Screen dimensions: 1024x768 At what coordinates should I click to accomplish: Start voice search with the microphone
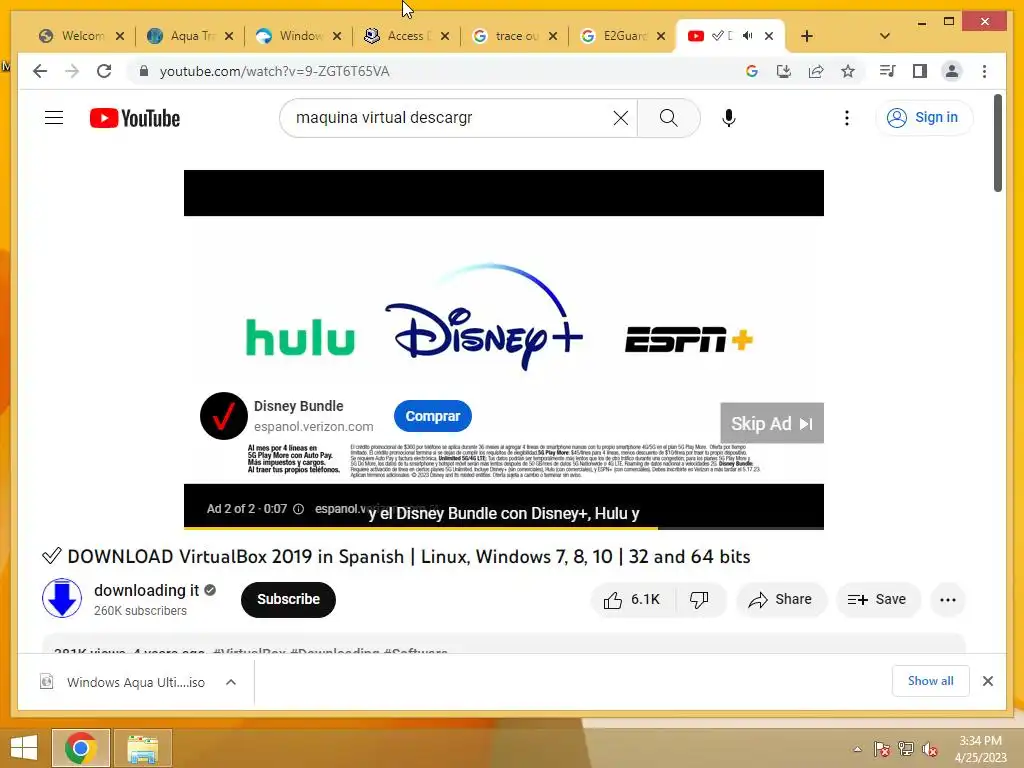click(x=729, y=118)
